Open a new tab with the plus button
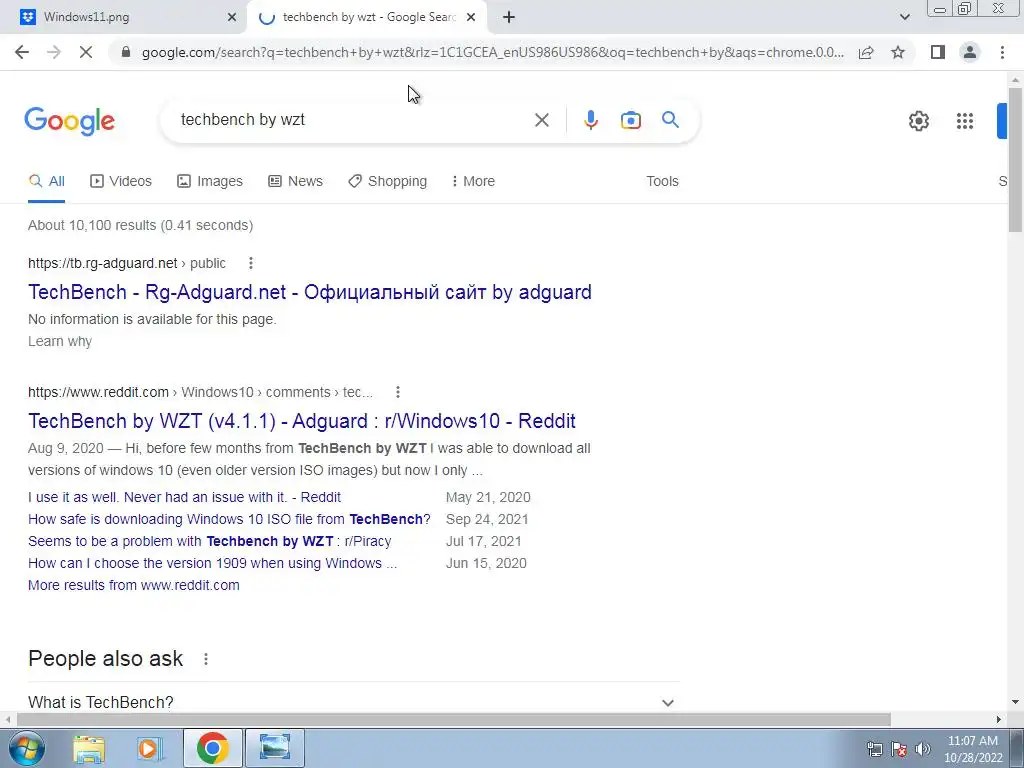This screenshot has height=768, width=1024. 509,17
